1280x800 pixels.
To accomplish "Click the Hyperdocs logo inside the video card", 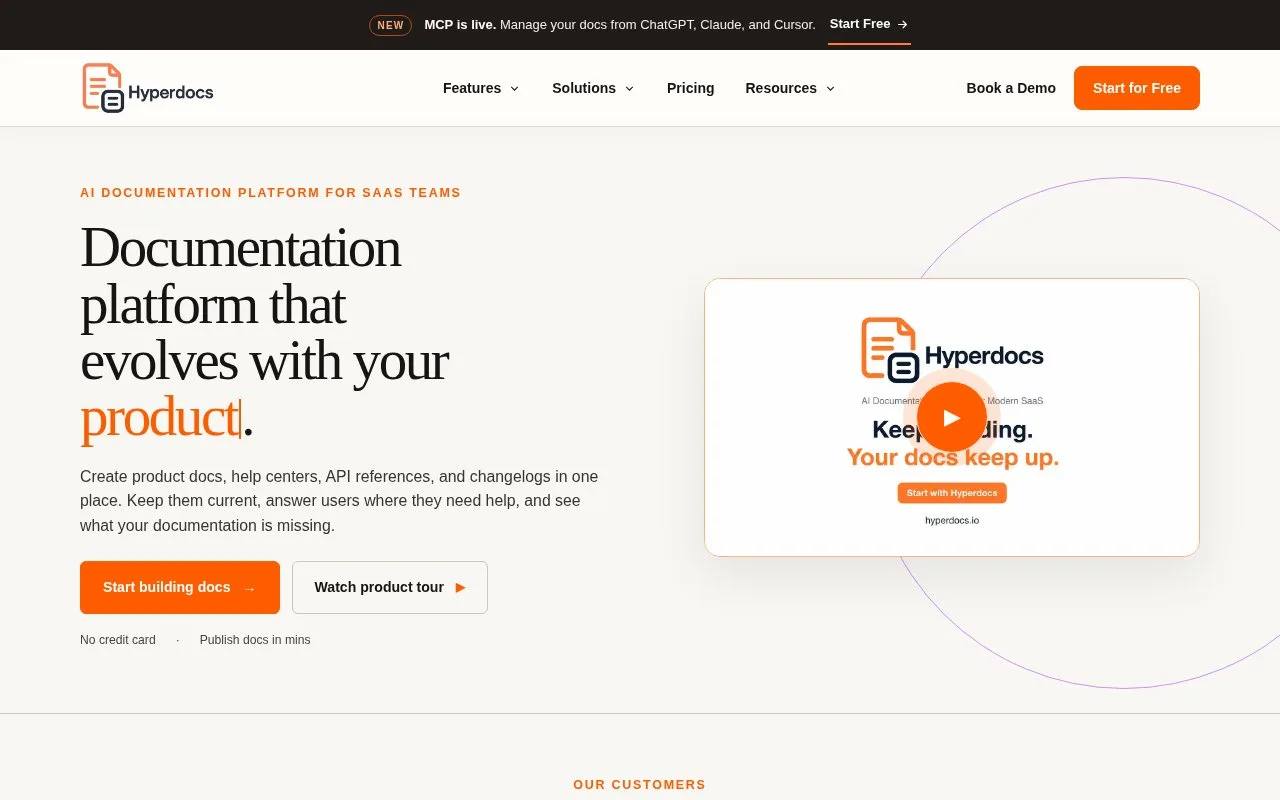I will coord(952,350).
